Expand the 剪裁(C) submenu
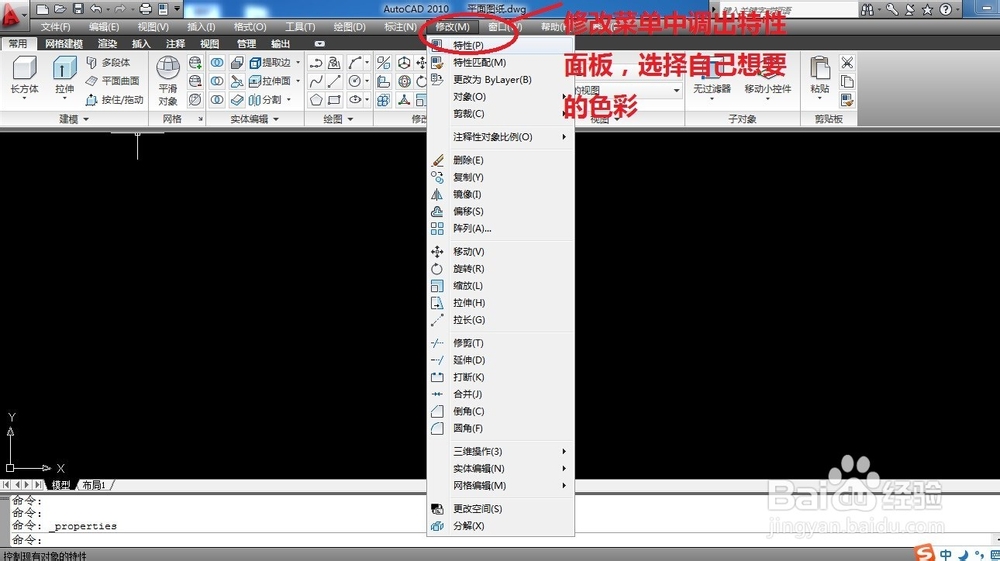 tap(501, 113)
